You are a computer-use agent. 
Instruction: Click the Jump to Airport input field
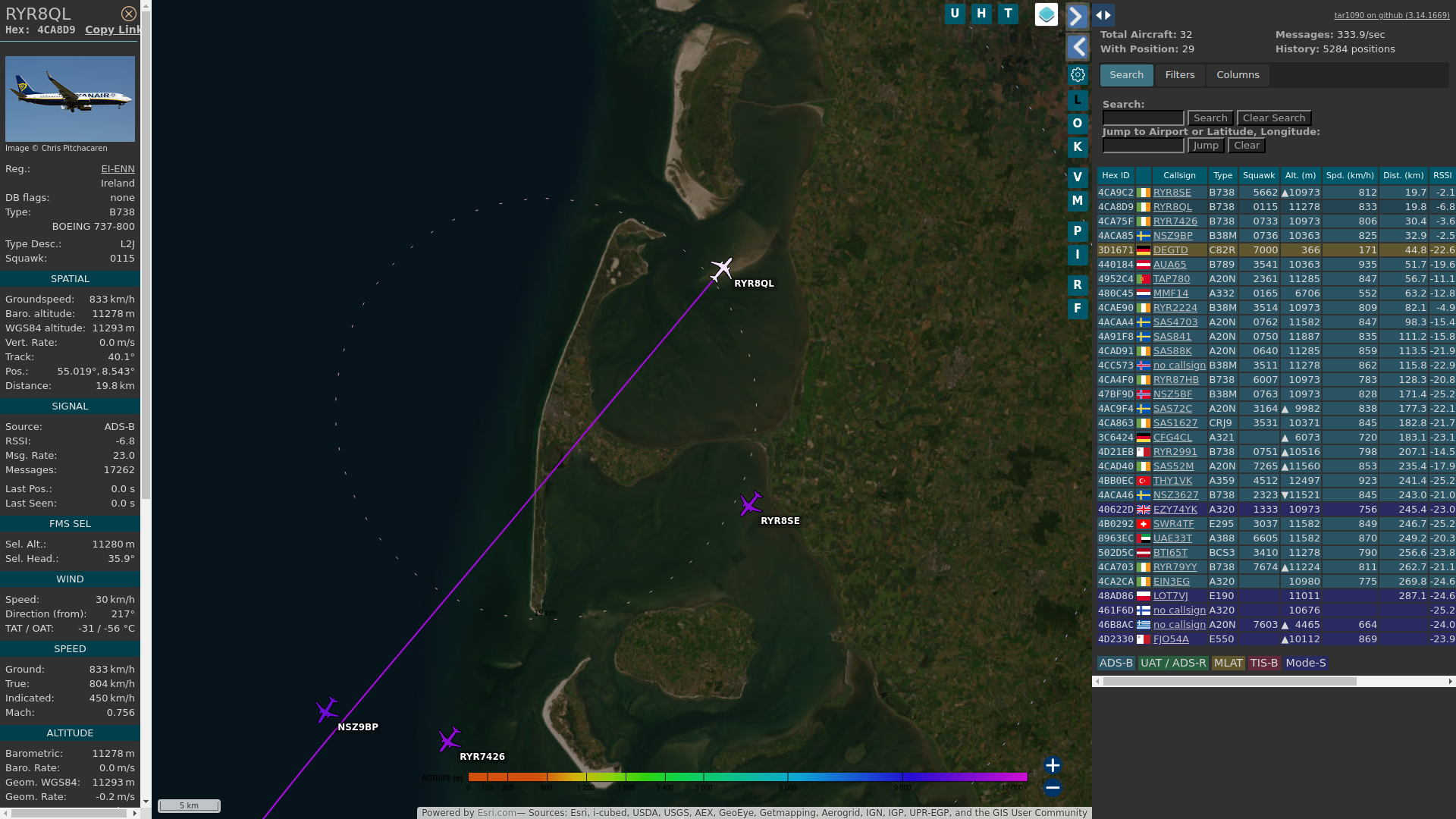(x=1143, y=146)
